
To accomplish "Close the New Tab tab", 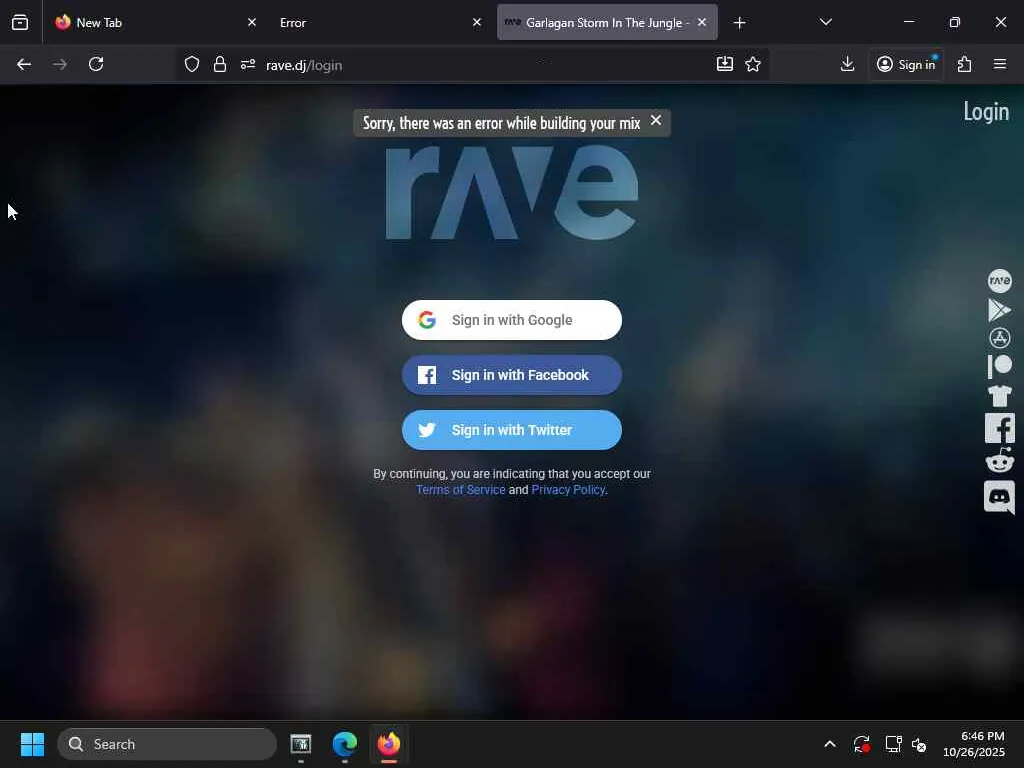I will click(252, 22).
